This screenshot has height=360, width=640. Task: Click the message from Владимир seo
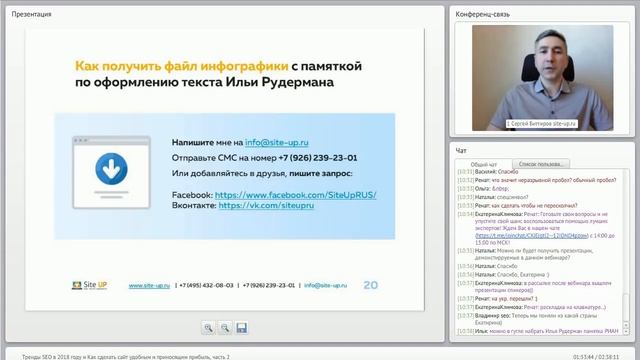coord(527,319)
